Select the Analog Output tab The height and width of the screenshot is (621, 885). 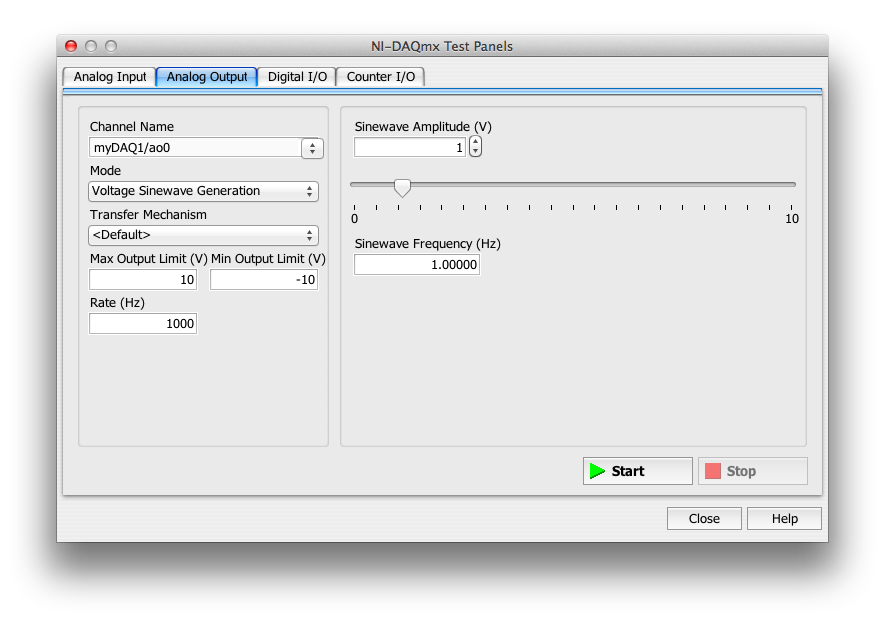click(207, 77)
